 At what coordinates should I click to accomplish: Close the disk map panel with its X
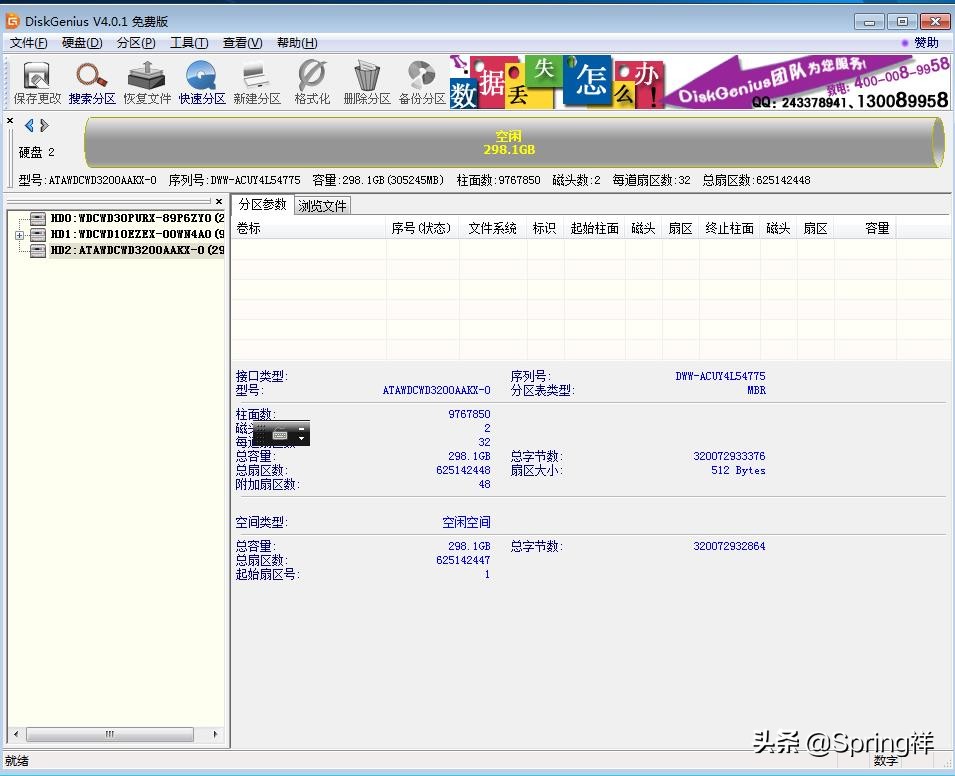point(10,121)
